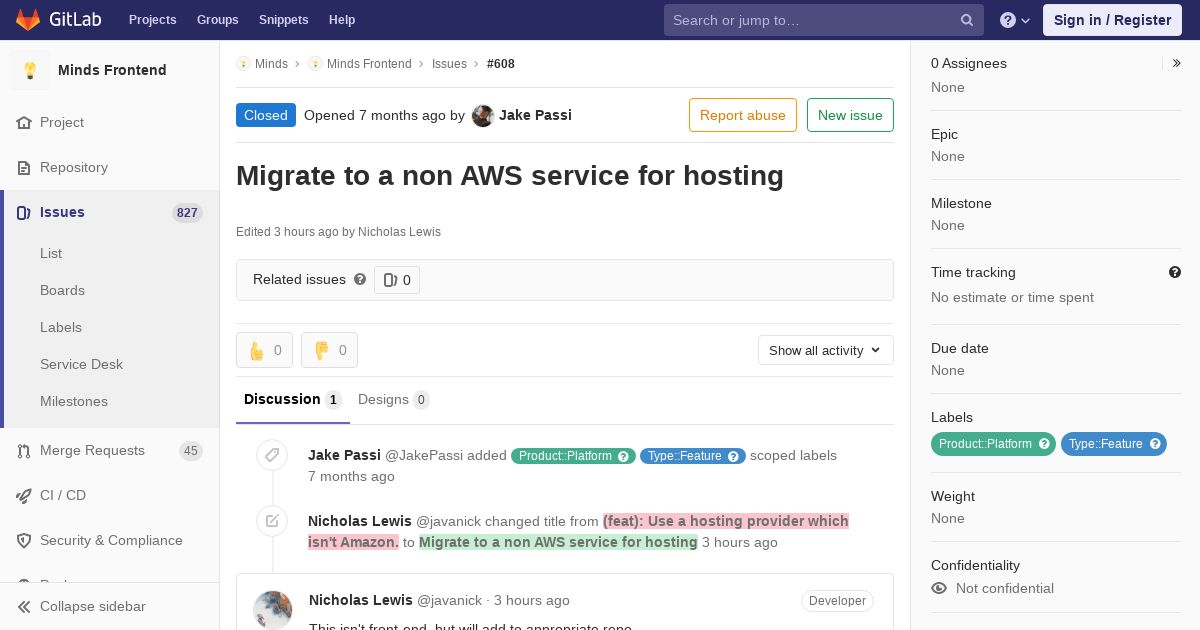
Task: Click the related issues count icon
Action: (x=390, y=280)
